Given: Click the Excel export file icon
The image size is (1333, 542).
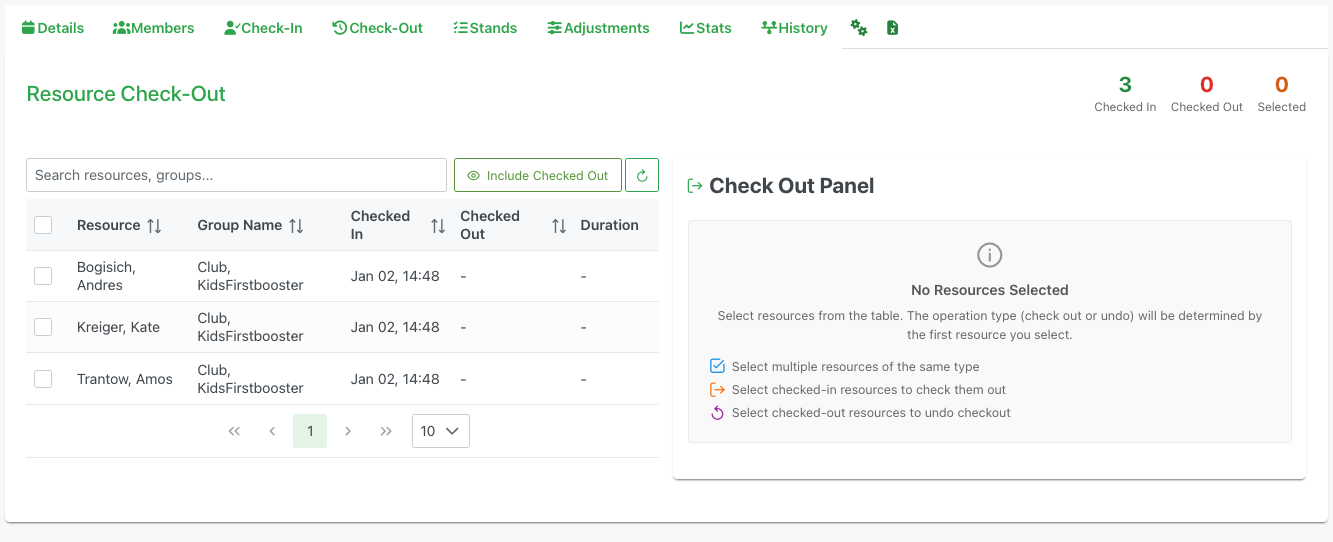Looking at the screenshot, I should click(x=892, y=28).
